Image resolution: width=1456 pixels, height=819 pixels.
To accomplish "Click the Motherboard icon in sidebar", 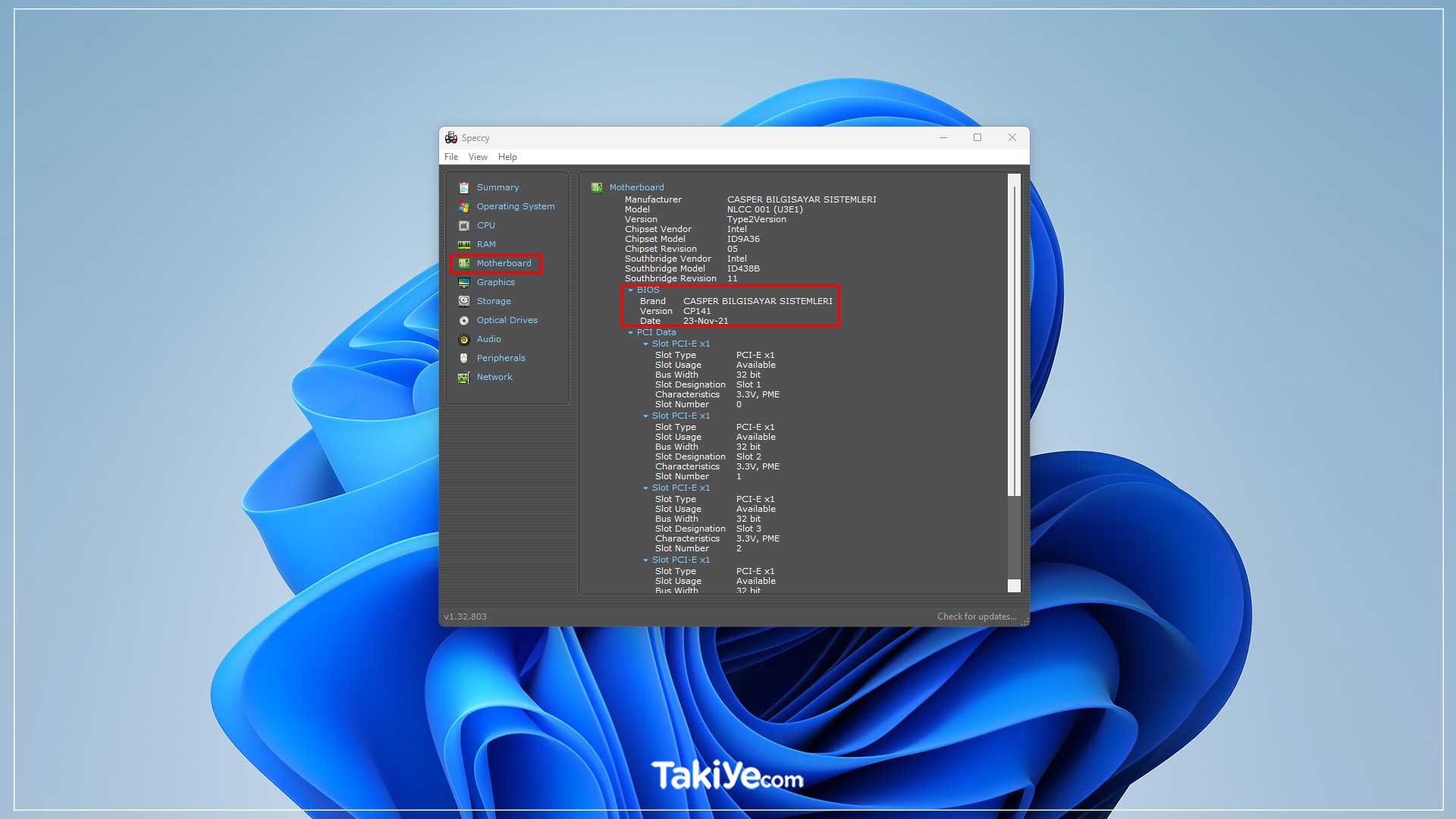I will 464,263.
